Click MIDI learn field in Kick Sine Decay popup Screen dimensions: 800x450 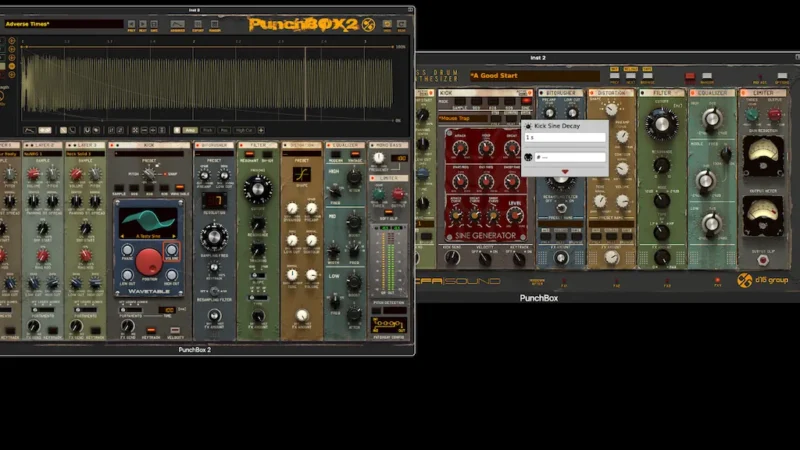click(x=570, y=157)
